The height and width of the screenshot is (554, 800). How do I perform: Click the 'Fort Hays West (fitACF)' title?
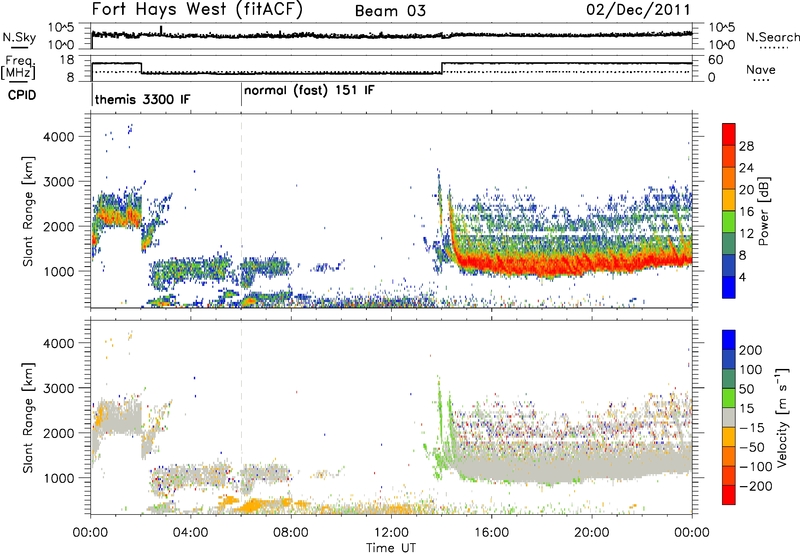tap(197, 9)
